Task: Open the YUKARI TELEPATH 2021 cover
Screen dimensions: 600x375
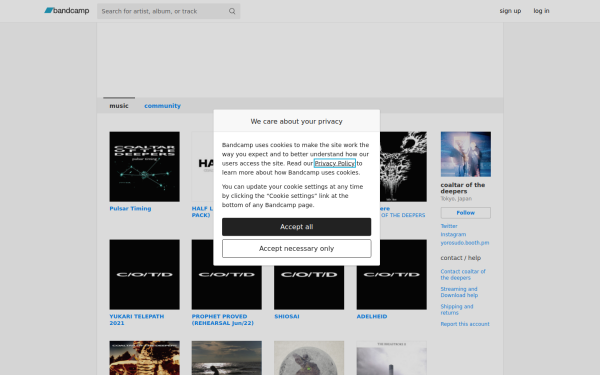Action: coord(144,274)
